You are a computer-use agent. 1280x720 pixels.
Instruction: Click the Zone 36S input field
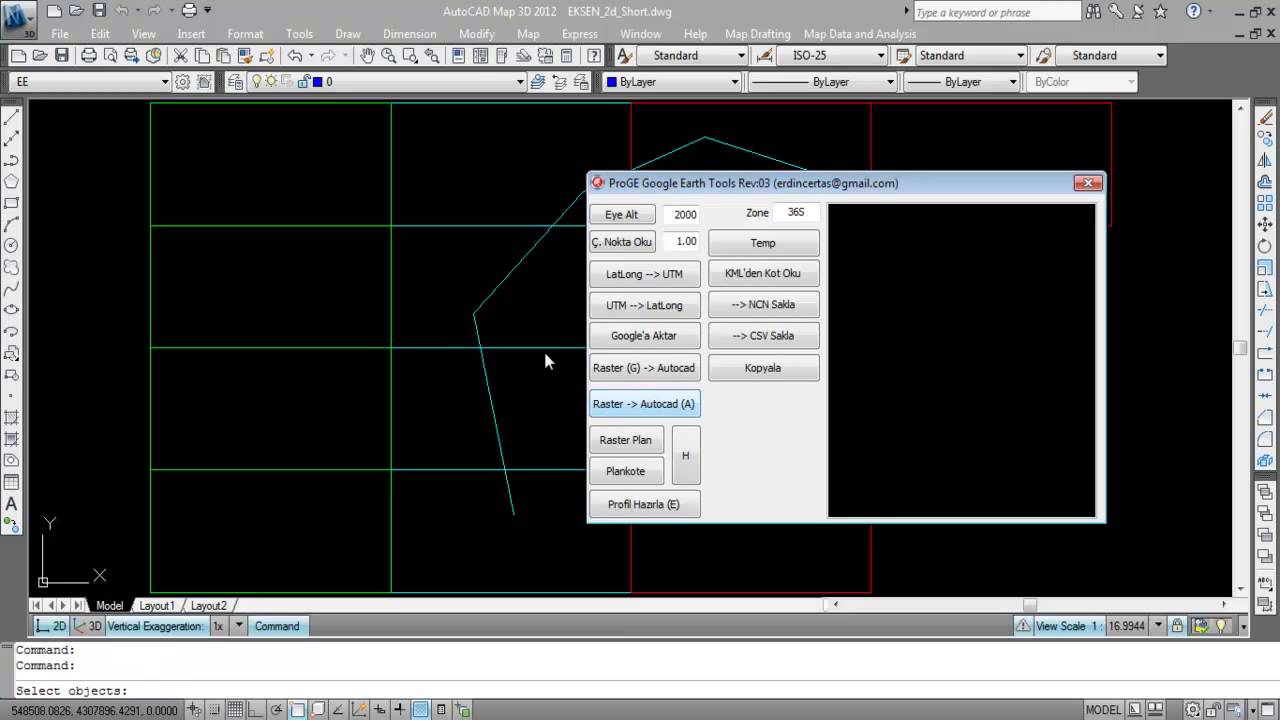coord(797,212)
